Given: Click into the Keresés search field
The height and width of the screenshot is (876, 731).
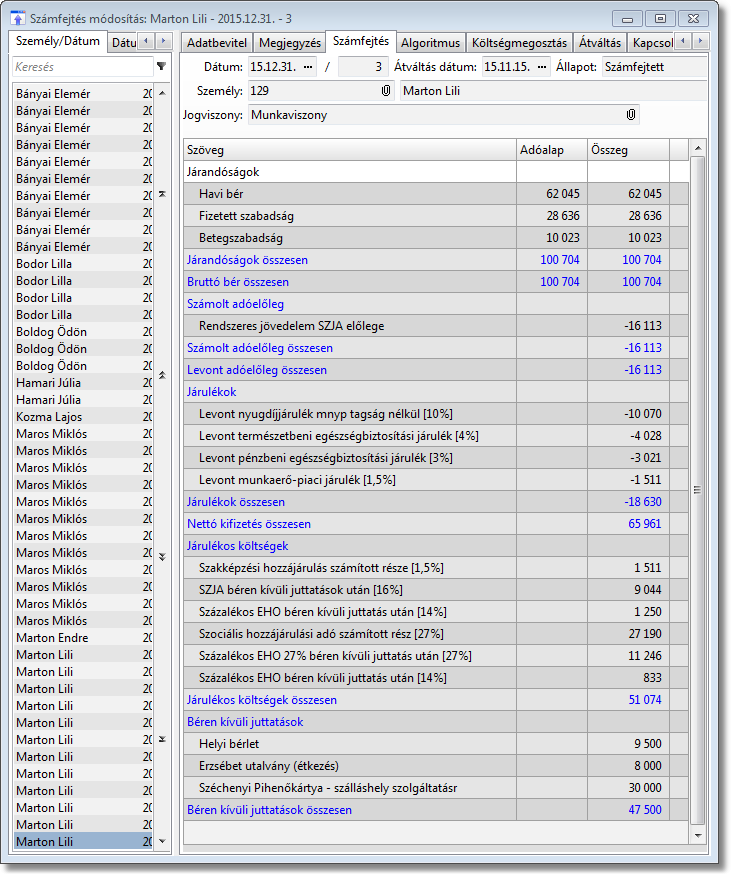Looking at the screenshot, I should pos(83,66).
